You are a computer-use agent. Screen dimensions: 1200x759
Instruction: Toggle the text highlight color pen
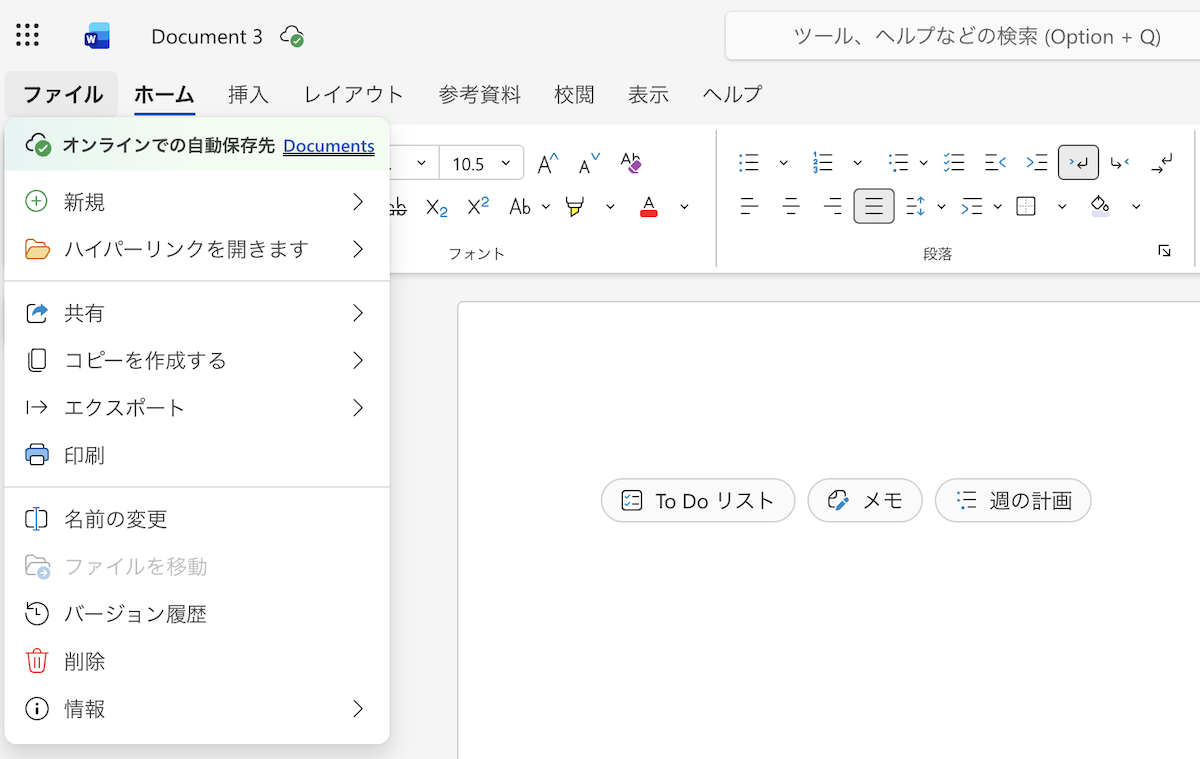click(x=574, y=207)
